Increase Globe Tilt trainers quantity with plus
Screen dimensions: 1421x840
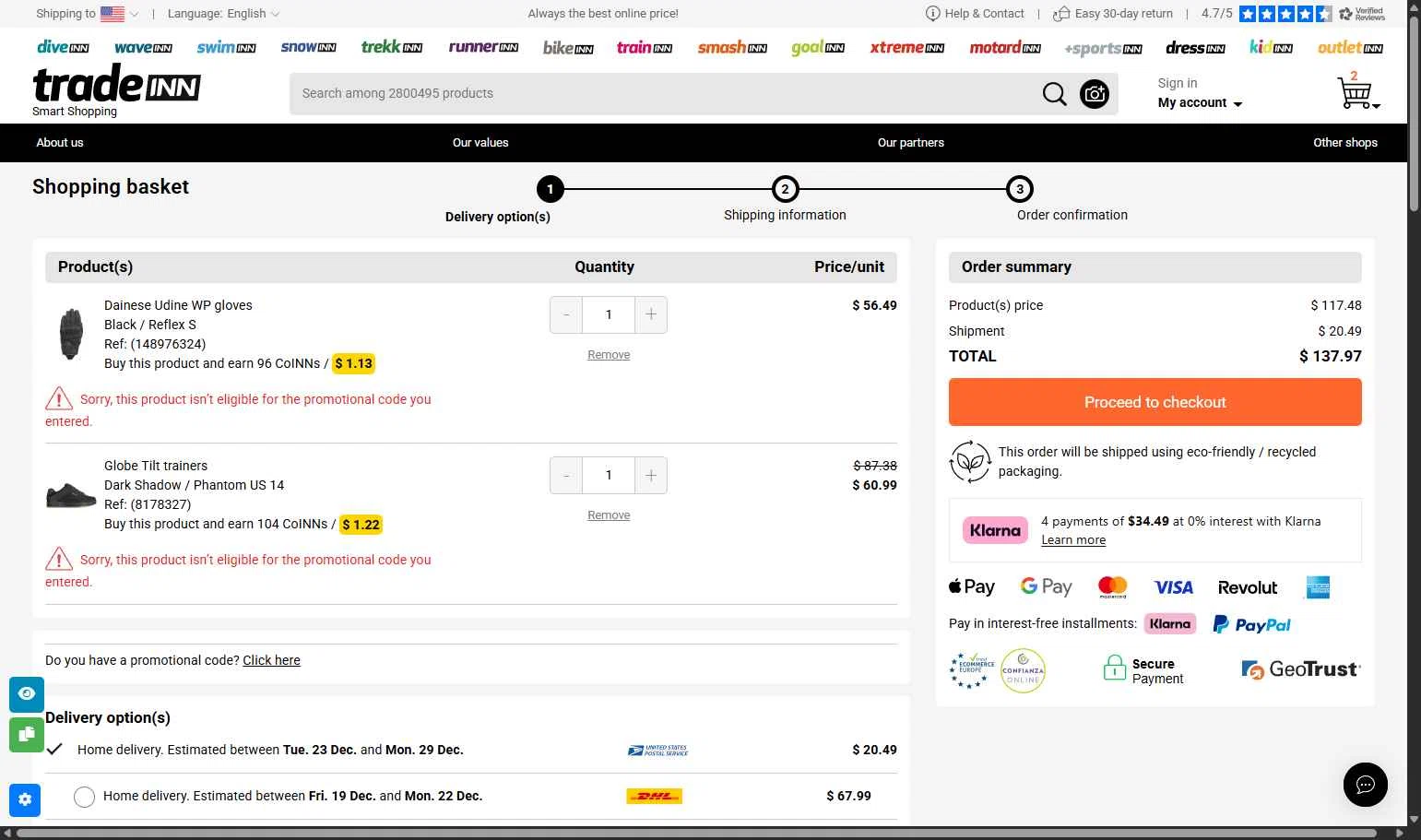click(651, 475)
